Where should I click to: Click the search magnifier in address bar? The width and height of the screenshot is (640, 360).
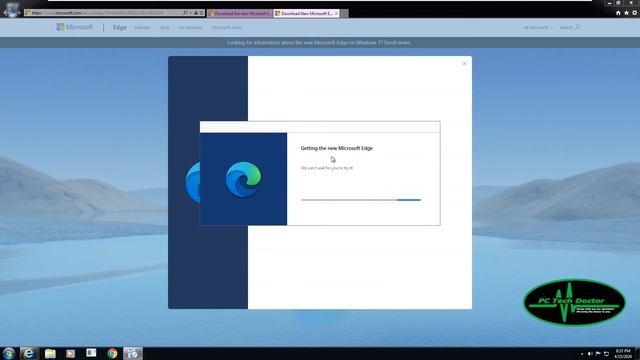coord(186,13)
